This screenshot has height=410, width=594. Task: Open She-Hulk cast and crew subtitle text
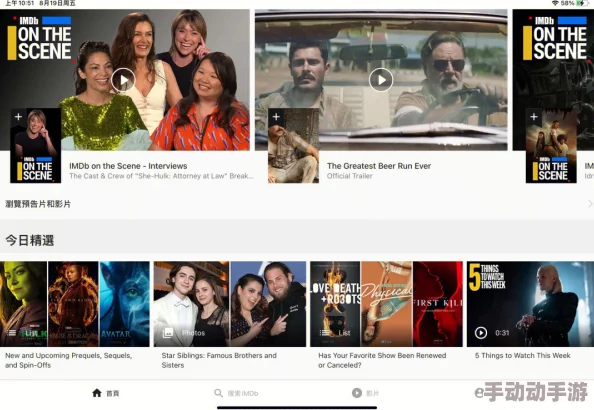click(161, 176)
